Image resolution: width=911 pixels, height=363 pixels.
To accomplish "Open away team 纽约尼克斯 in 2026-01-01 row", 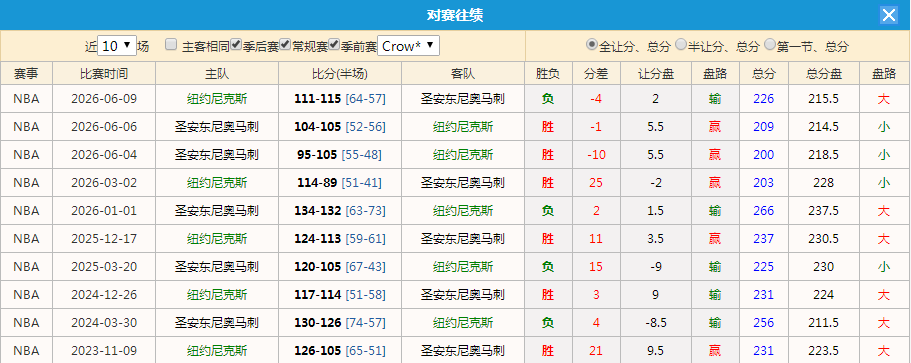I will point(463,211).
